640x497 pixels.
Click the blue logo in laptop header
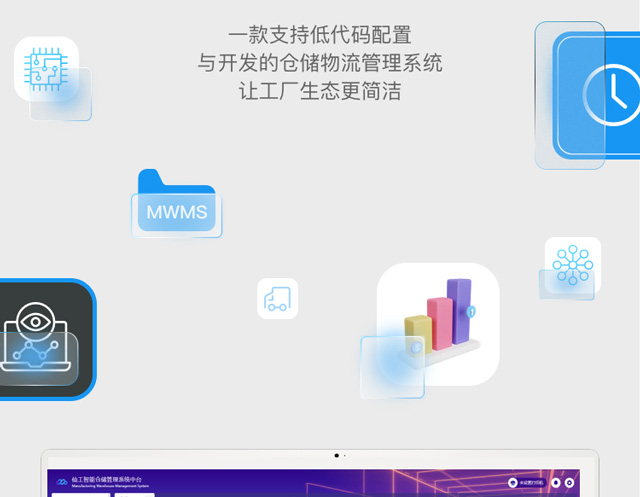point(63,482)
